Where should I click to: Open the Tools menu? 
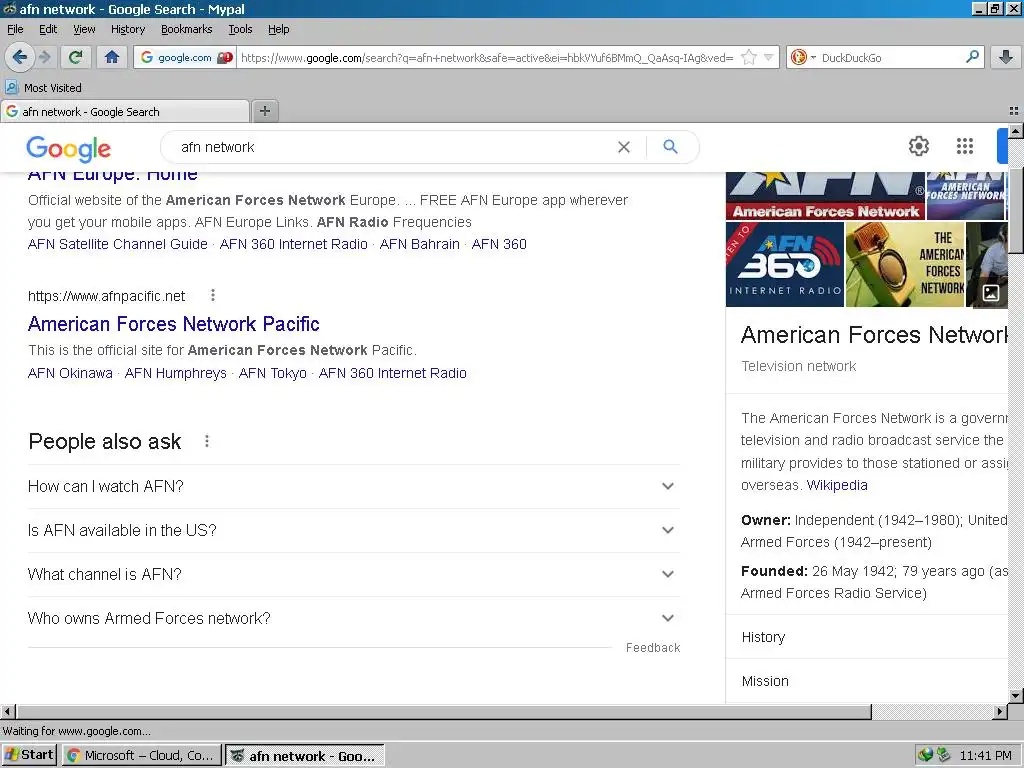(240, 29)
